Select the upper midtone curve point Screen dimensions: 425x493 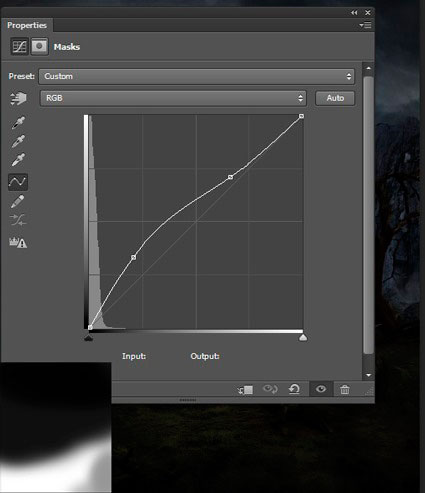[230, 177]
